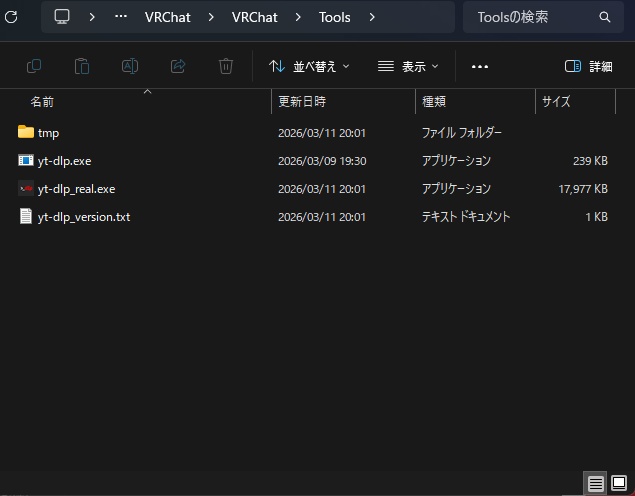Focus the Toolsの検索 search field
The image size is (635, 496).
click(543, 17)
